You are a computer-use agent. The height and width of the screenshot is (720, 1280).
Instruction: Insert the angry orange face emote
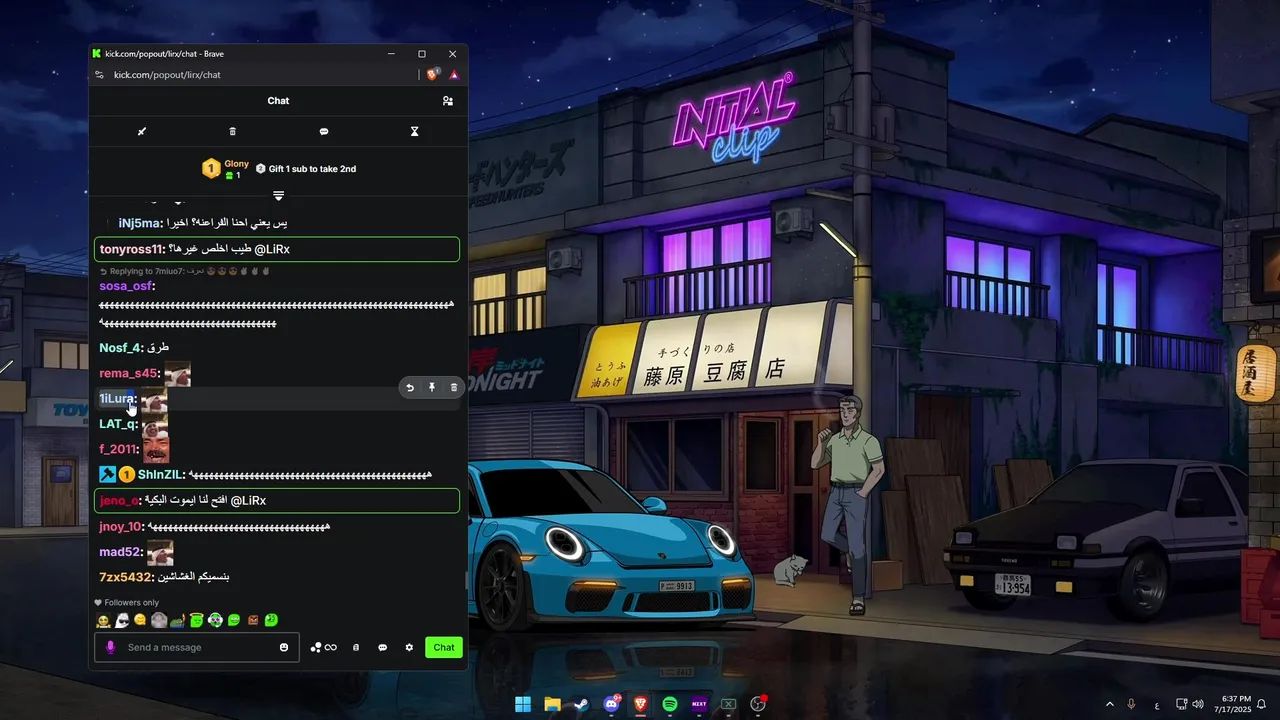click(253, 621)
